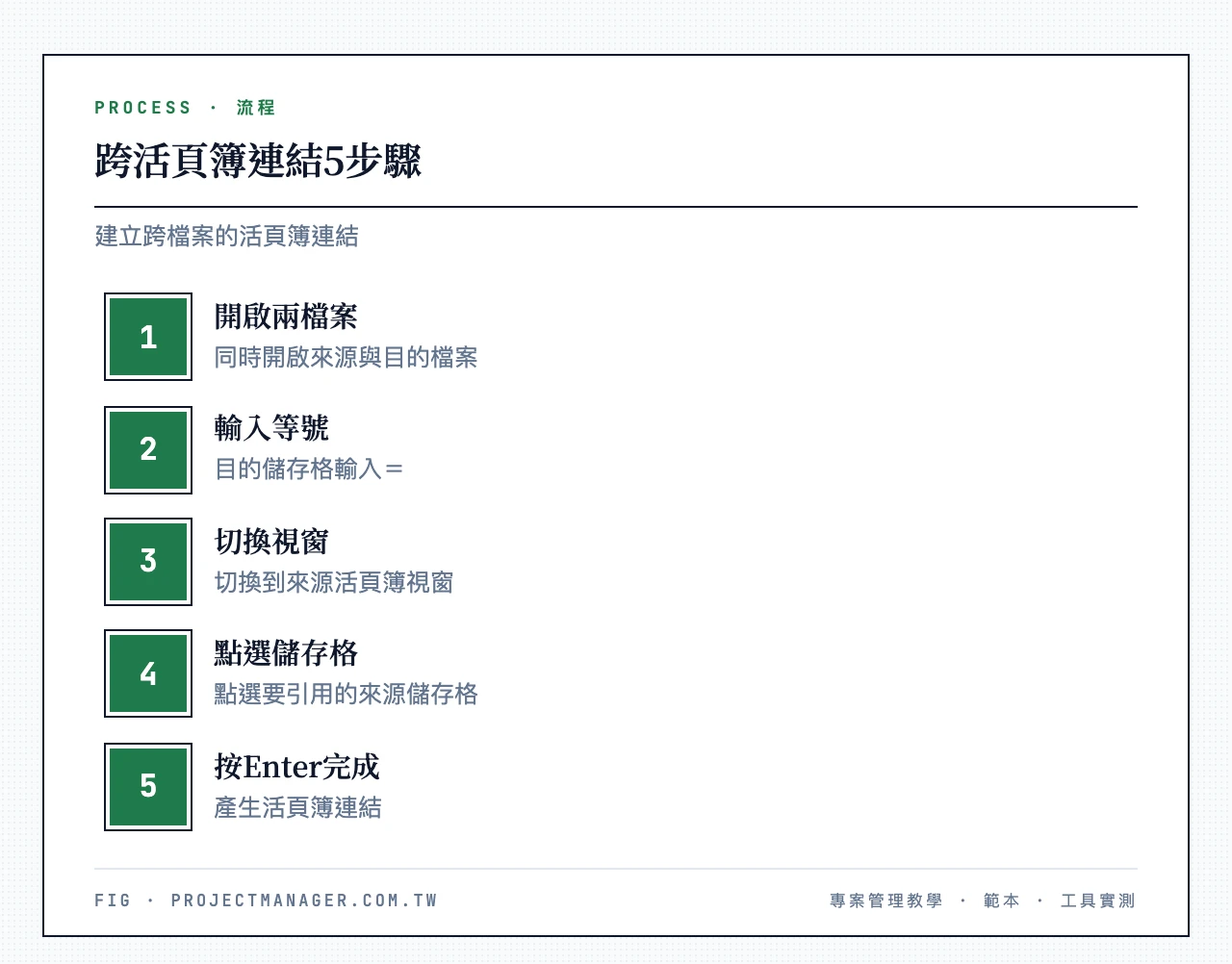
Task: Click the green step 2 number badge
Action: (x=148, y=450)
